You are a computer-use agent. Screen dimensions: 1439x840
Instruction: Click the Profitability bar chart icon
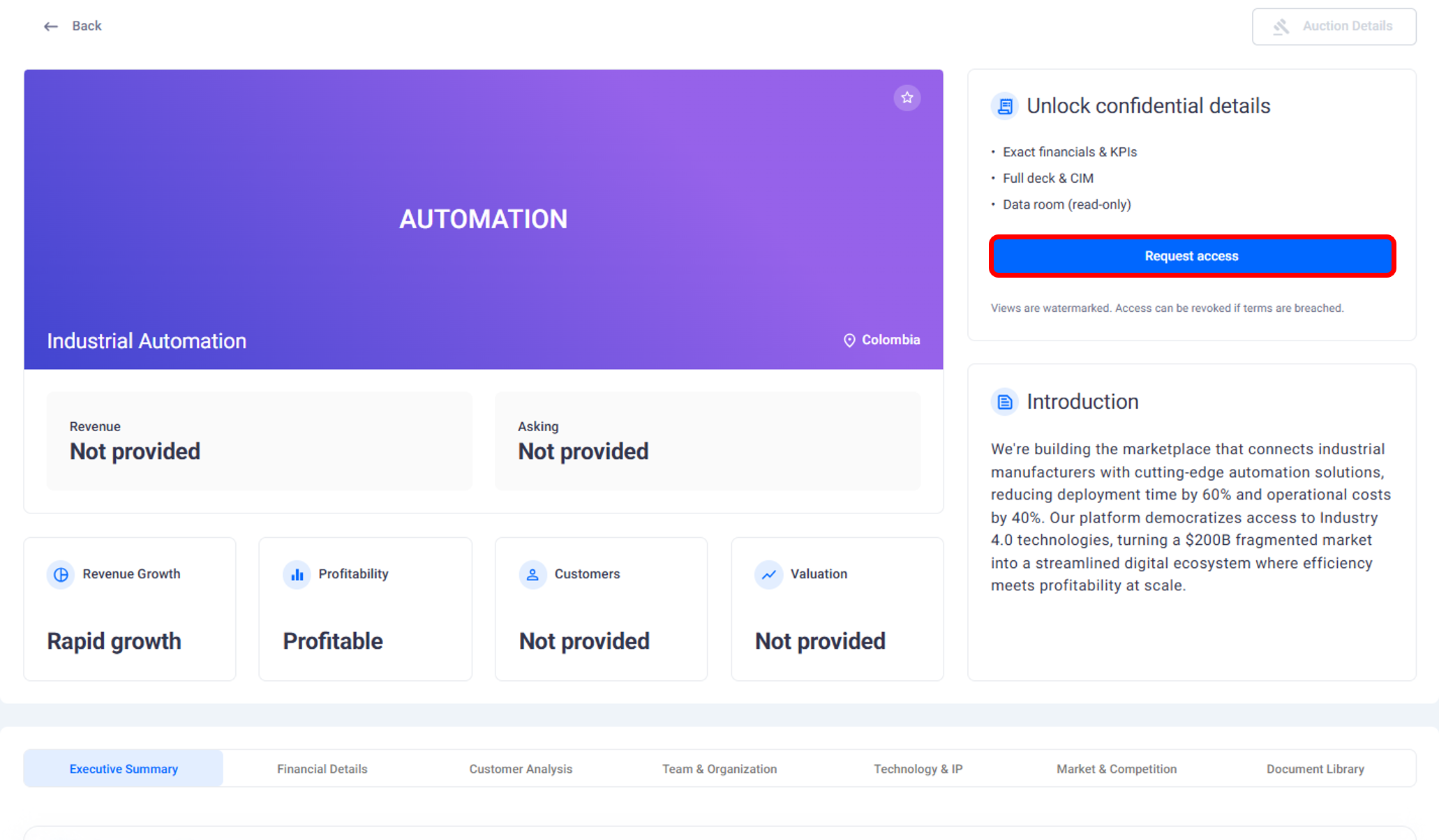297,574
